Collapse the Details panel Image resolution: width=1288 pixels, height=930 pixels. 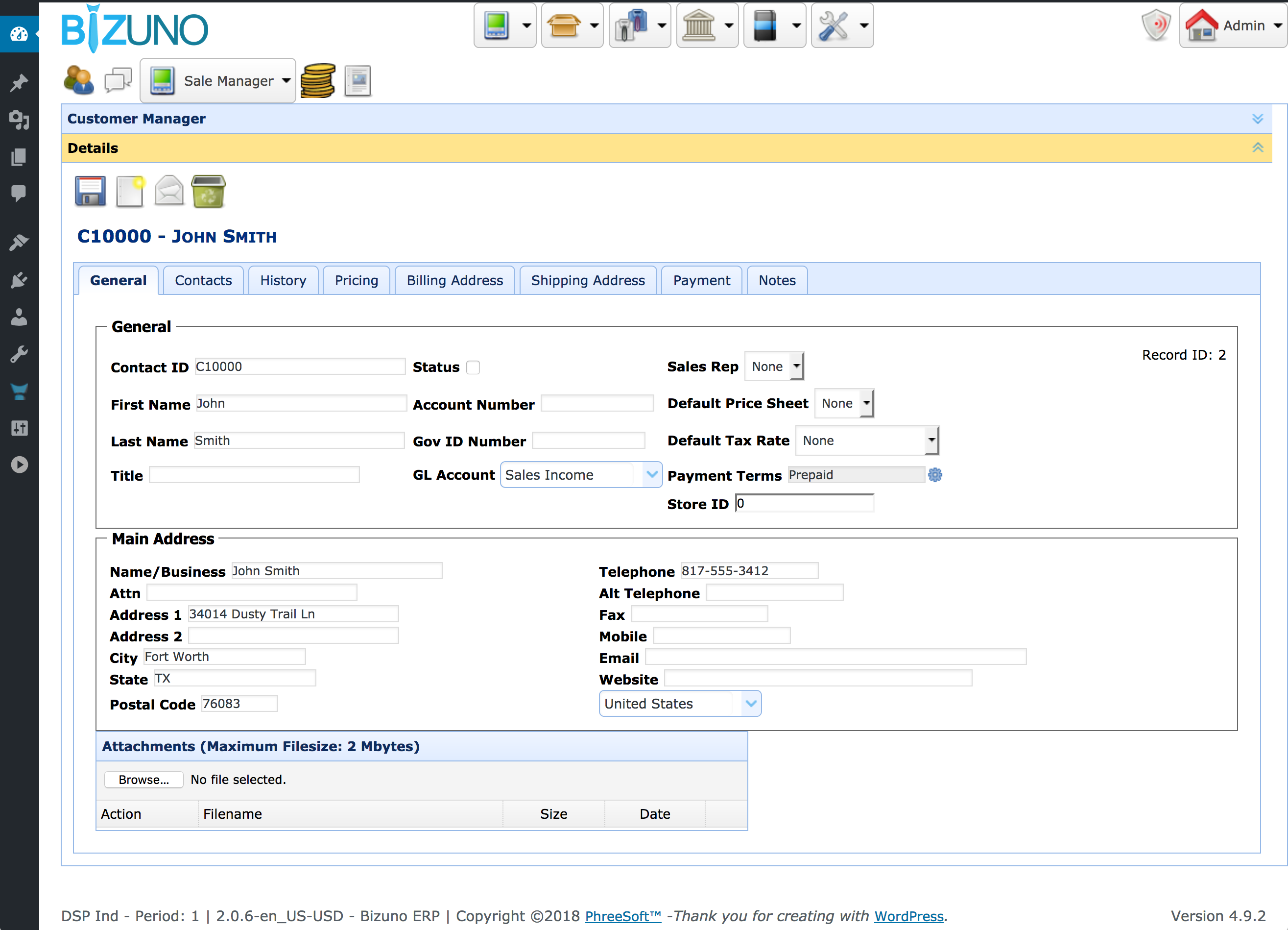pyautogui.click(x=1257, y=147)
